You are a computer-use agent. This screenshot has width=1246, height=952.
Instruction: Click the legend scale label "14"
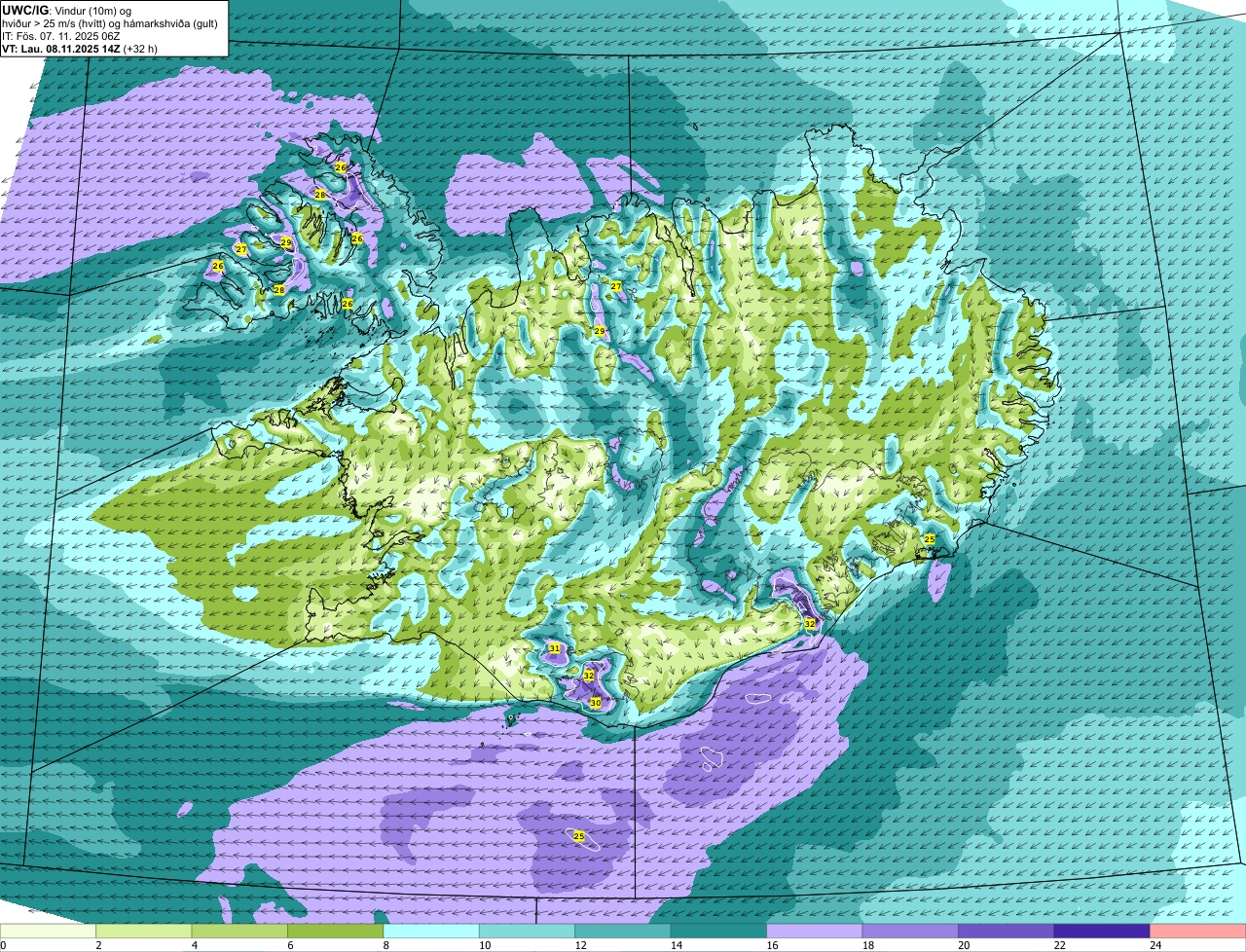677,945
